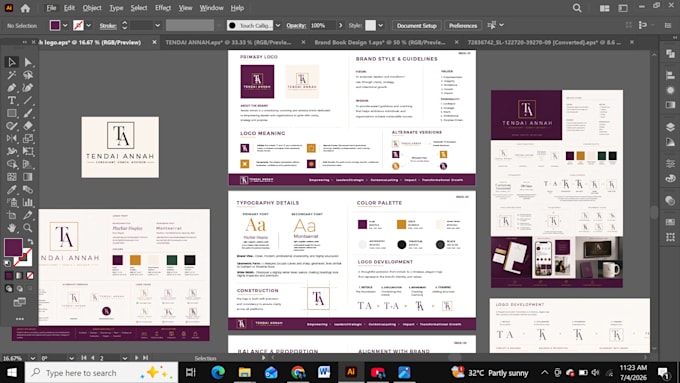This screenshot has height=383, width=680.
Task: Activate the Type tool
Action: [12, 100]
